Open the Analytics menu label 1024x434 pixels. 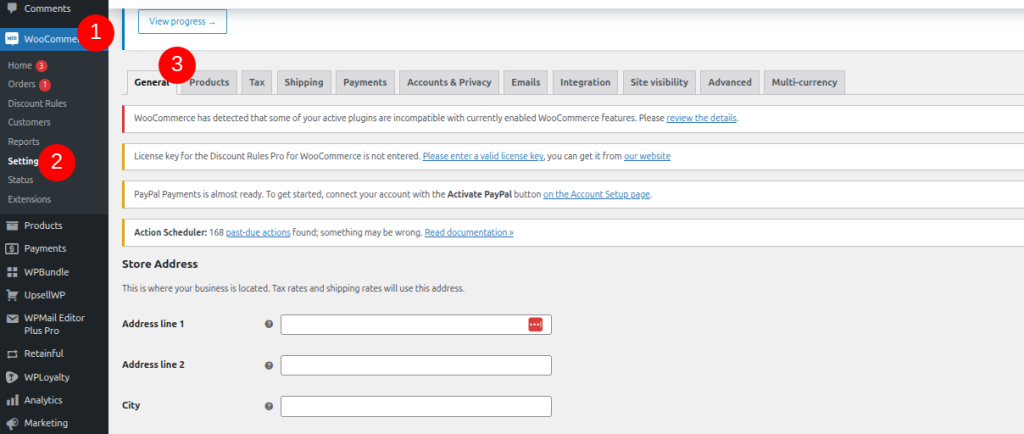pyautogui.click(x=43, y=400)
